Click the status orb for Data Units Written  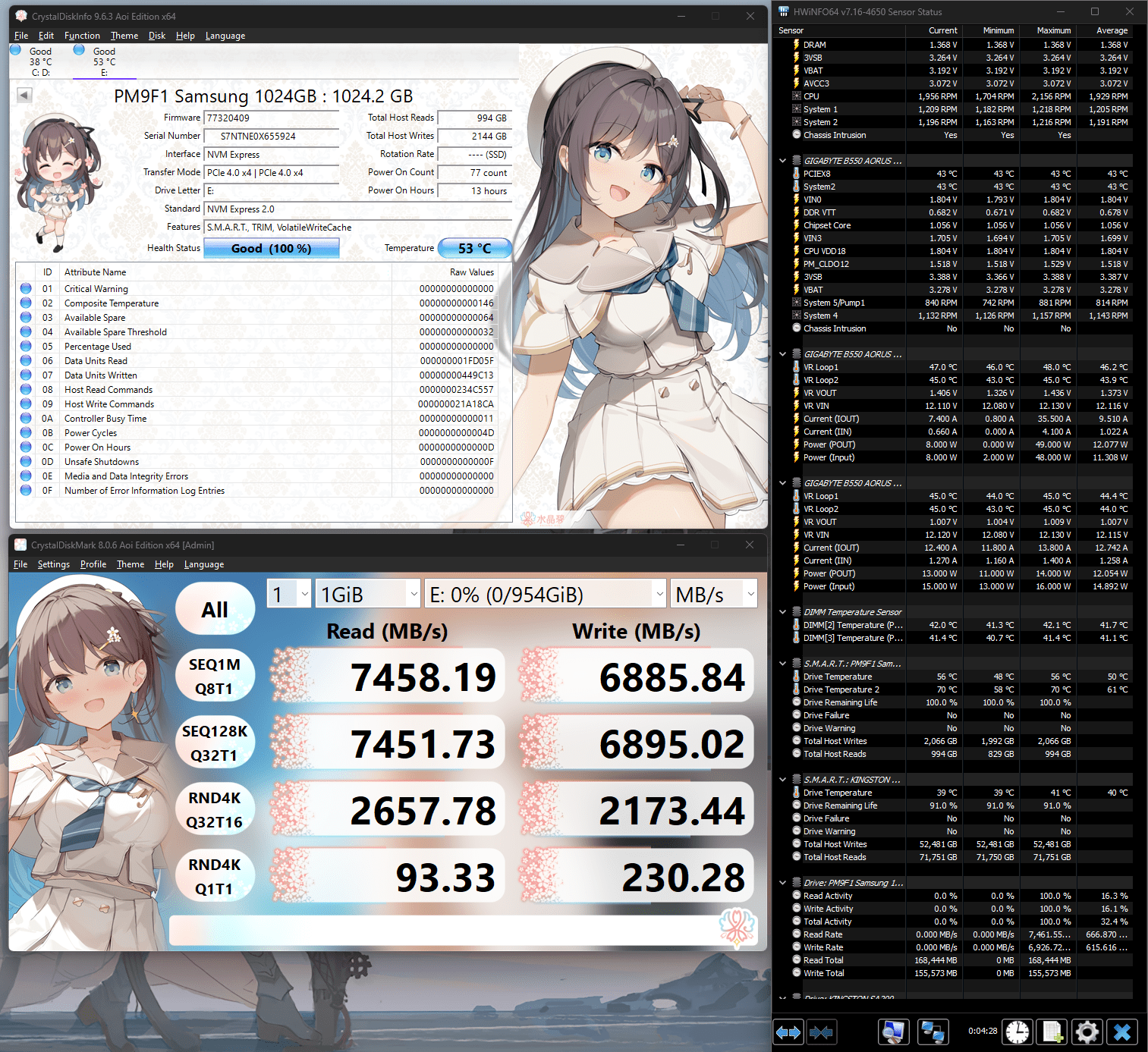click(x=26, y=375)
